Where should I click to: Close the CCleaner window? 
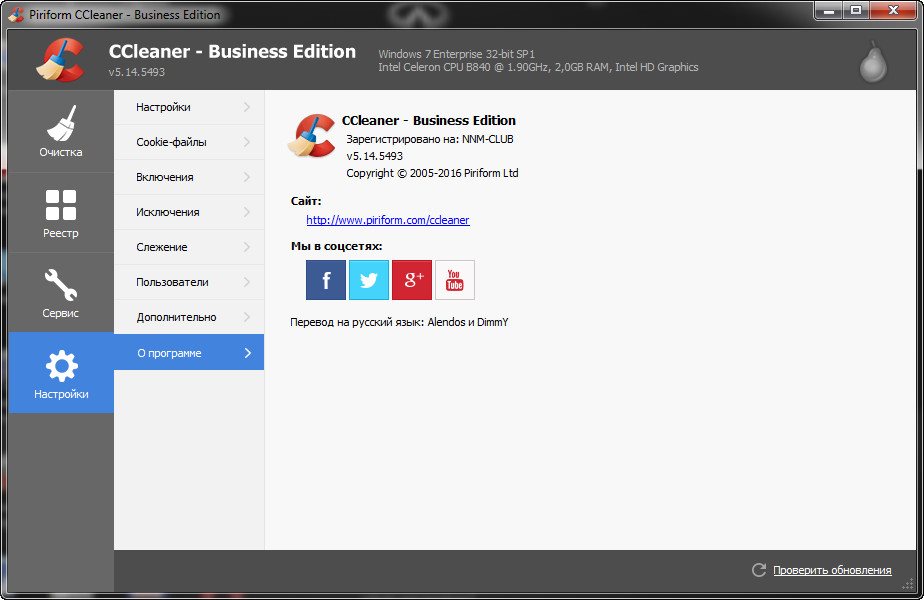[x=893, y=11]
